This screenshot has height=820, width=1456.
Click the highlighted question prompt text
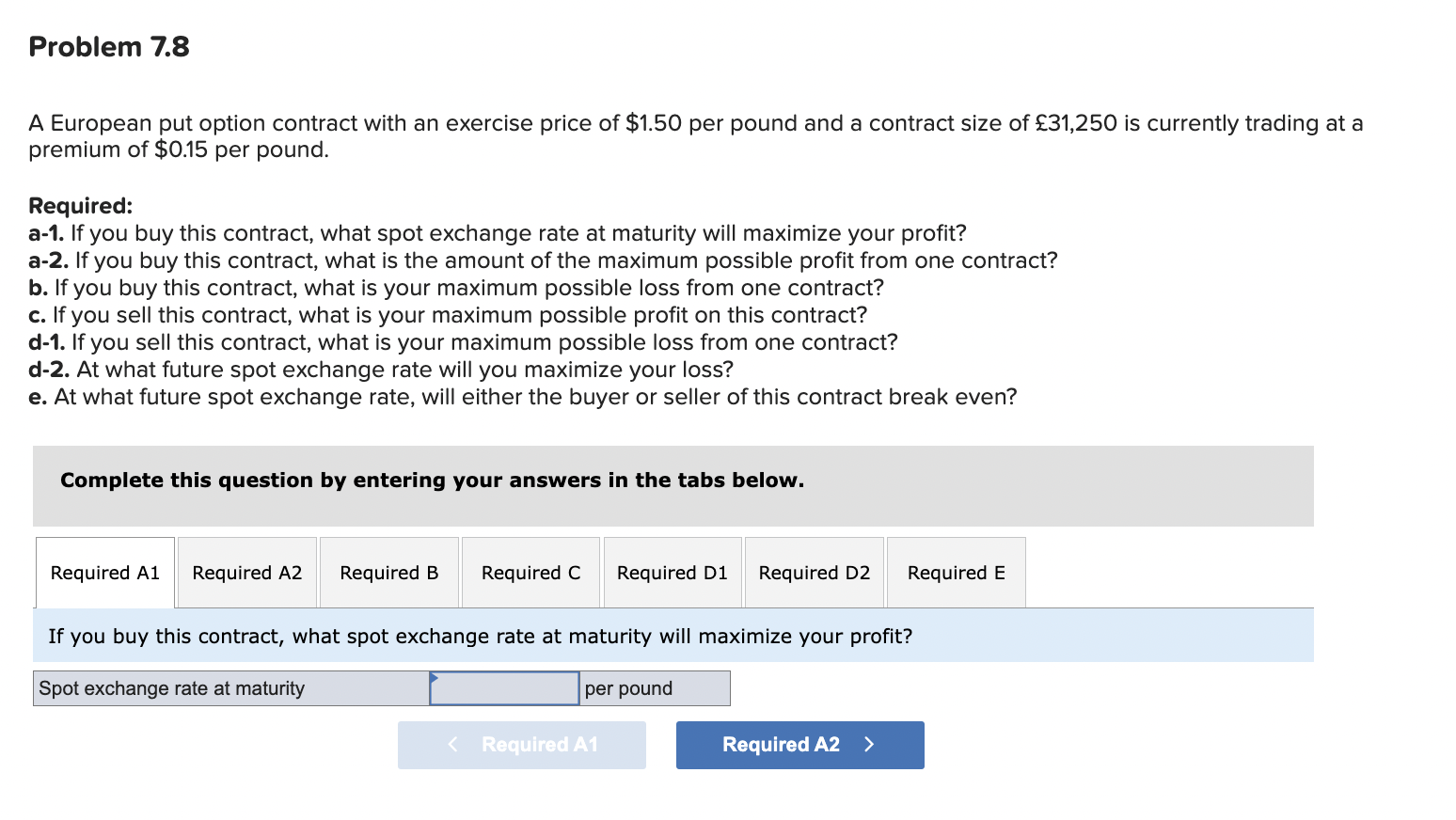[x=480, y=636]
